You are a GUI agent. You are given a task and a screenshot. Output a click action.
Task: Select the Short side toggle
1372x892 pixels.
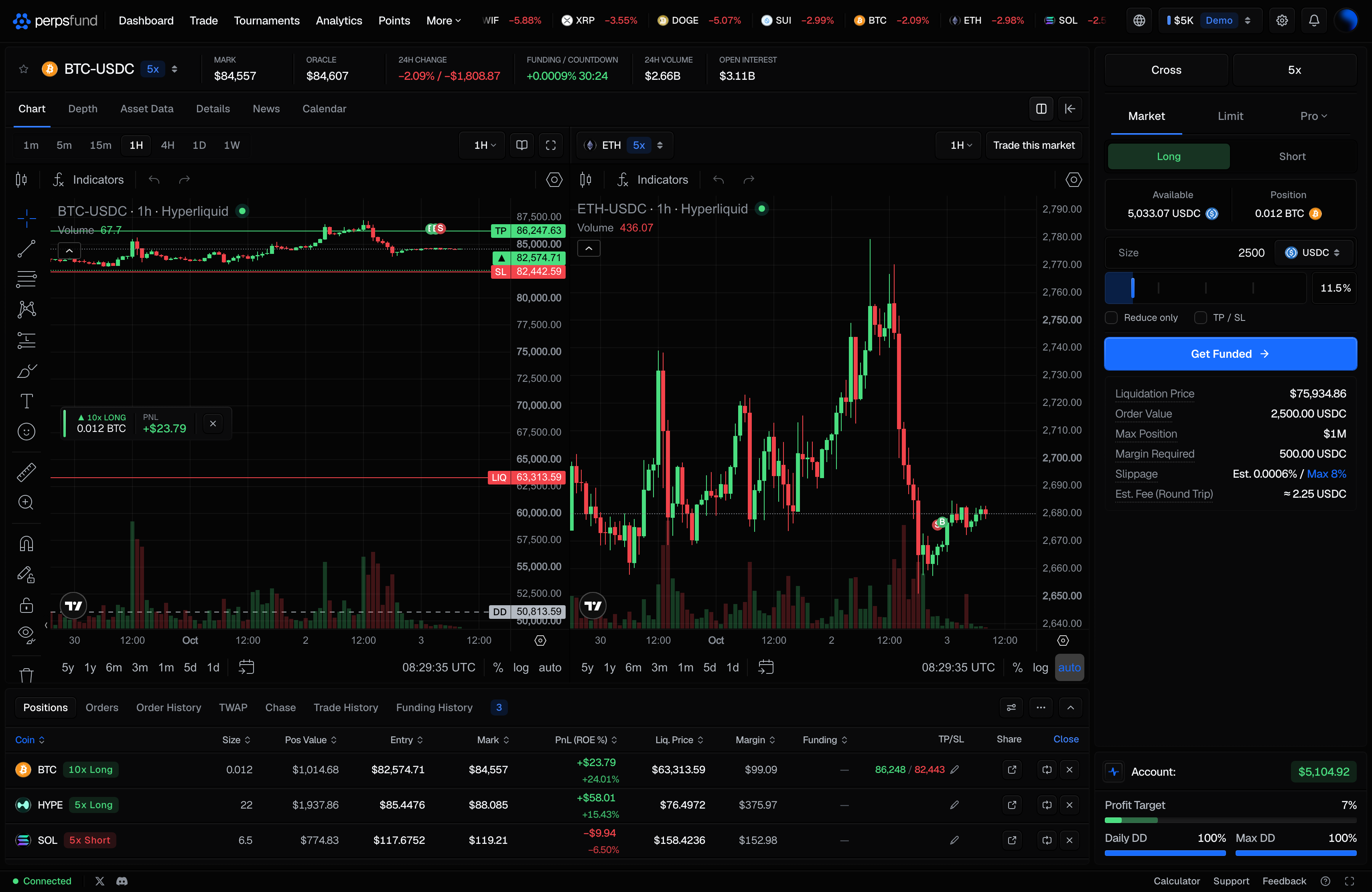pos(1292,157)
